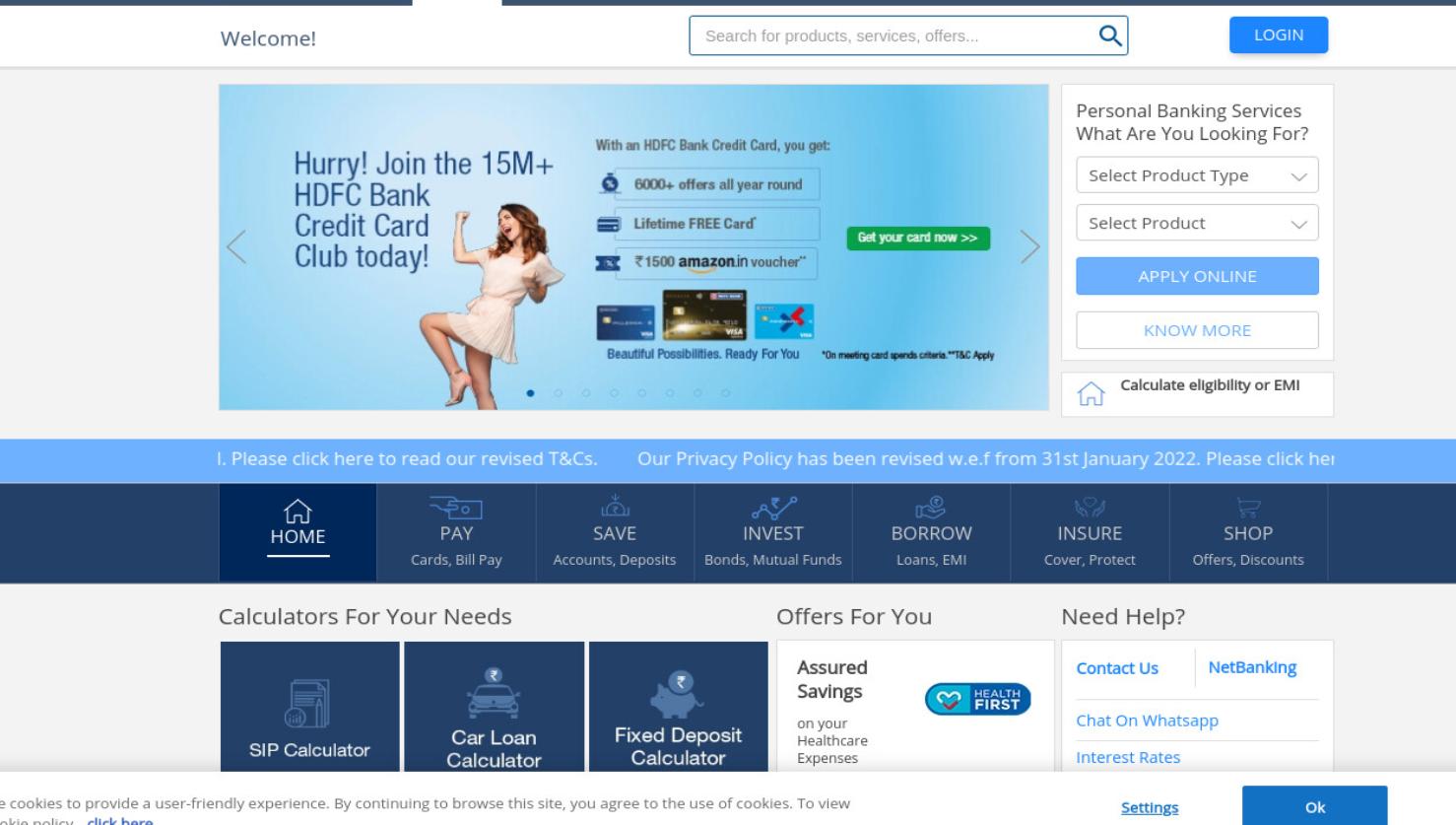Image resolution: width=1456 pixels, height=825 pixels.
Task: Open the NetBanking link
Action: [1252, 667]
